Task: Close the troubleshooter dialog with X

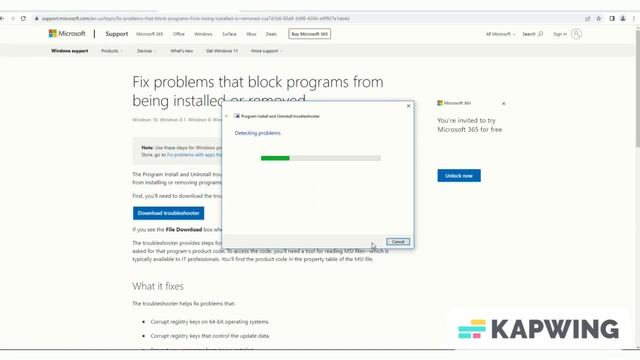Action: [x=409, y=106]
